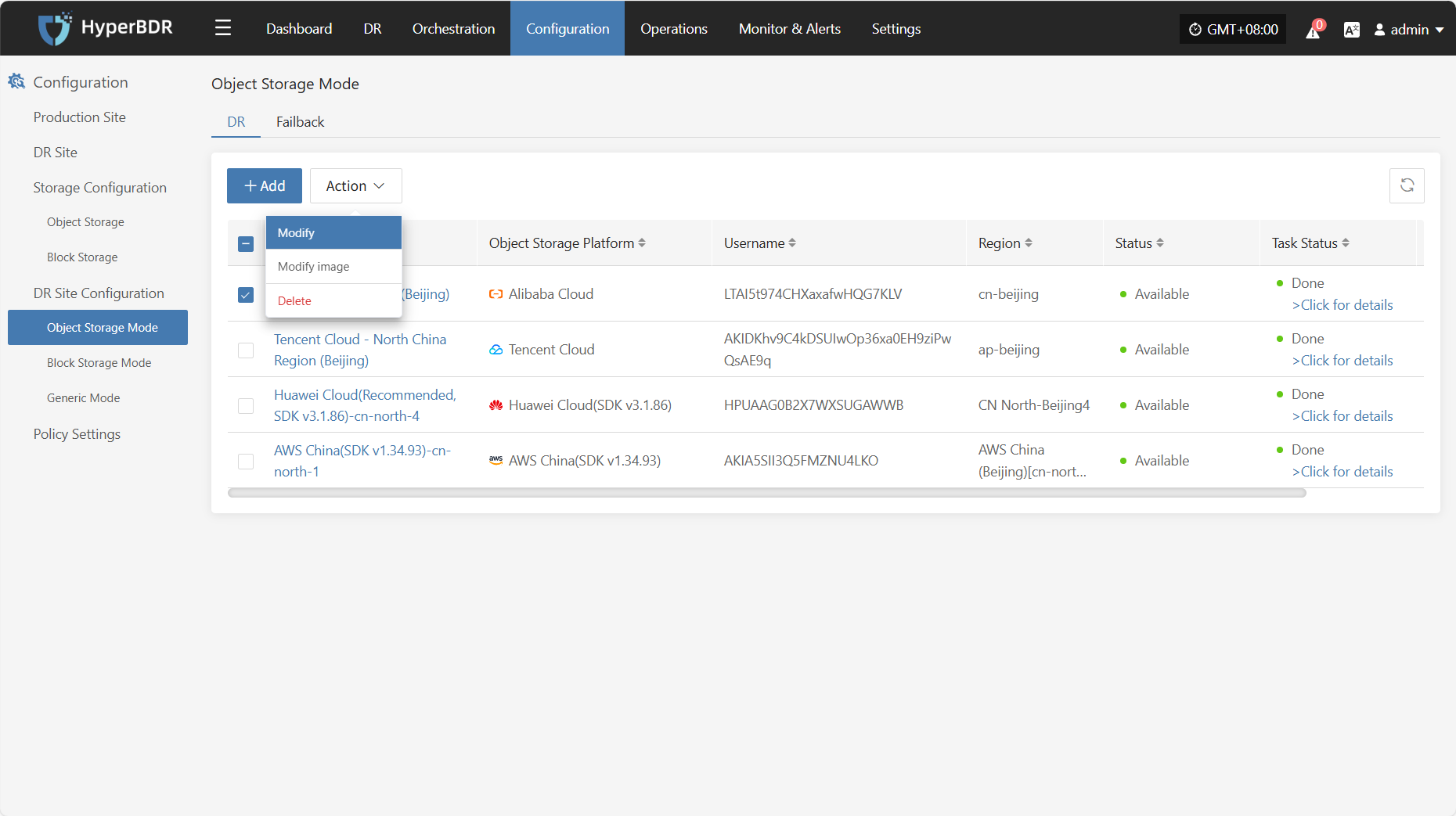Open DR Site Configuration in sidebar
Screen dimensions: 1456x816
pyautogui.click(x=99, y=293)
